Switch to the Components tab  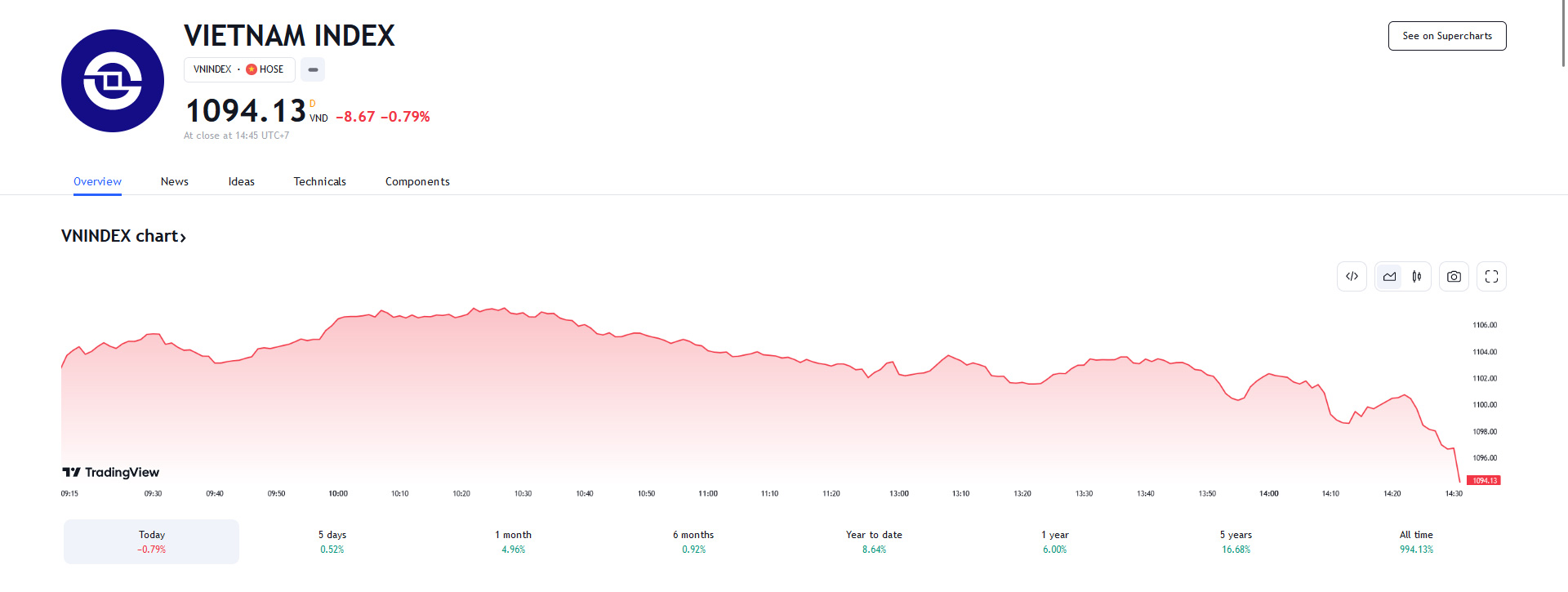pos(417,181)
